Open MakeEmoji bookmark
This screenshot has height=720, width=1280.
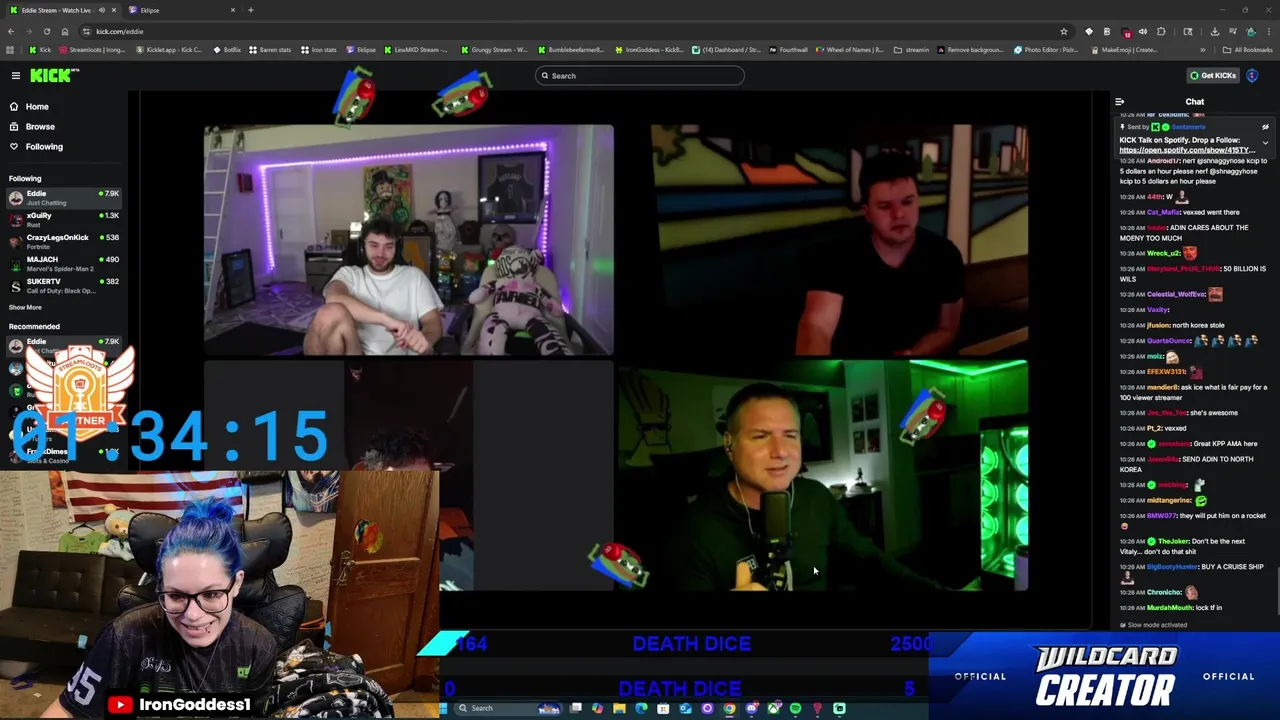[x=1124, y=50]
